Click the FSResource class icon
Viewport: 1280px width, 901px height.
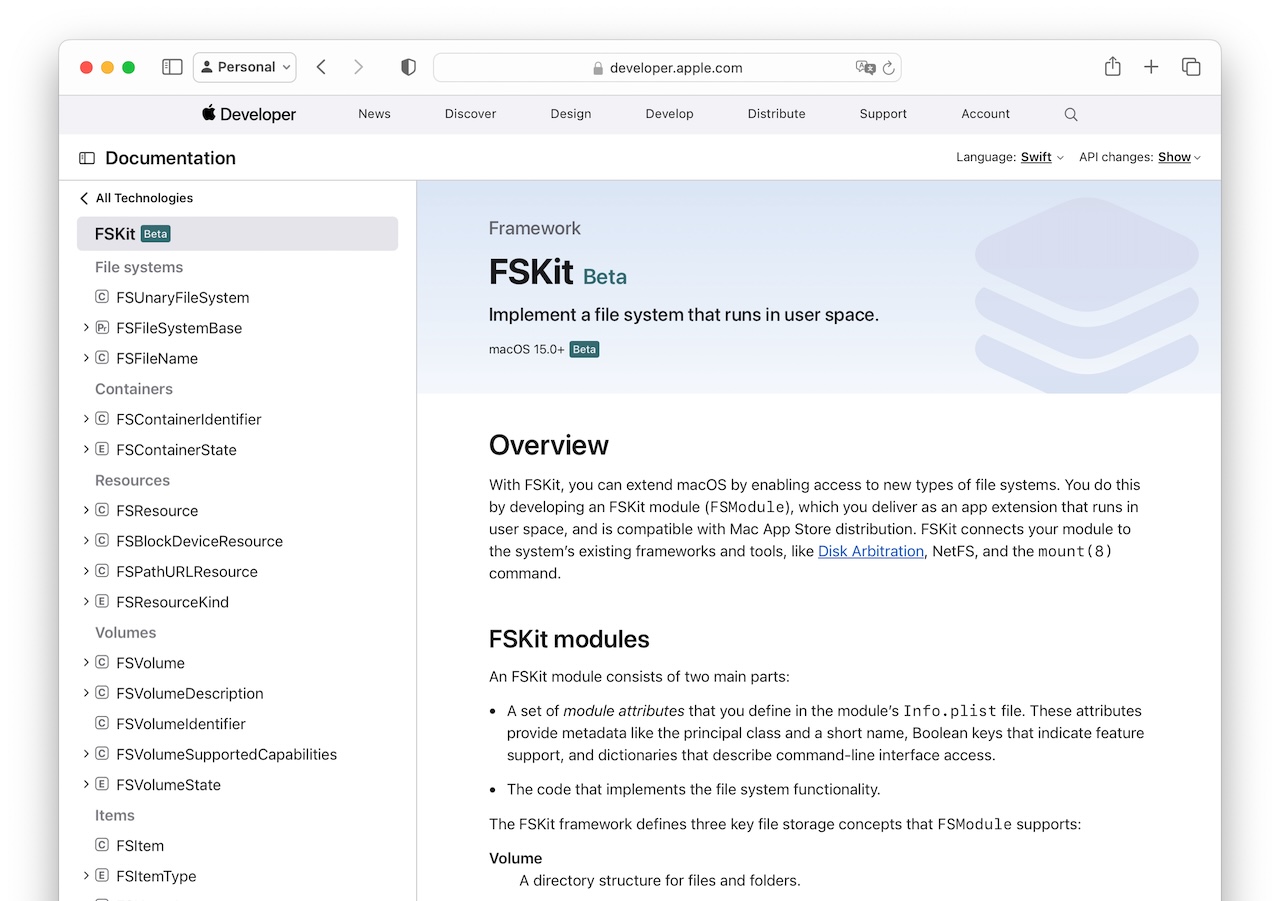[x=102, y=511]
